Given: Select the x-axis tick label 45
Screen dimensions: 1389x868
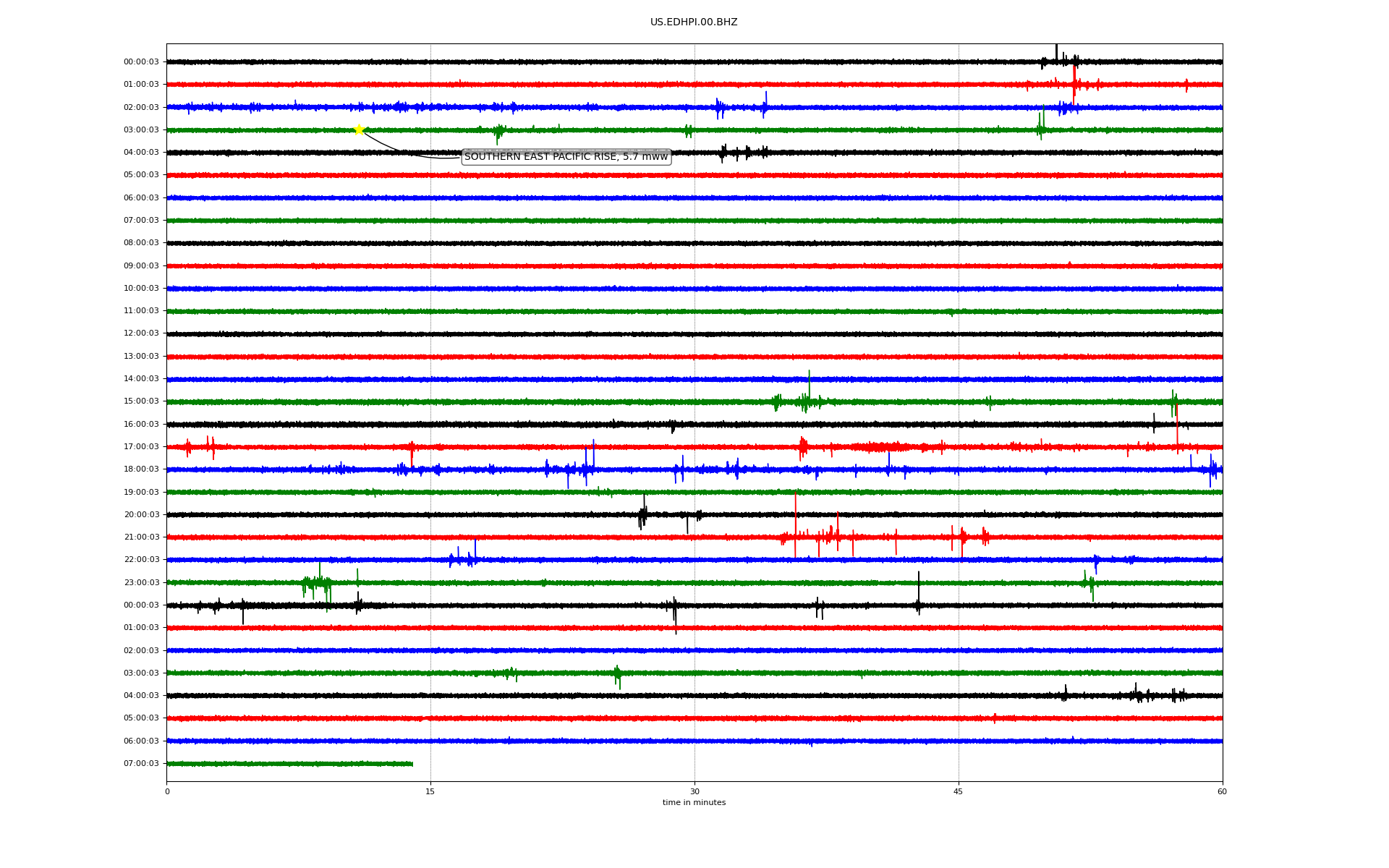Looking at the screenshot, I should (x=959, y=791).
